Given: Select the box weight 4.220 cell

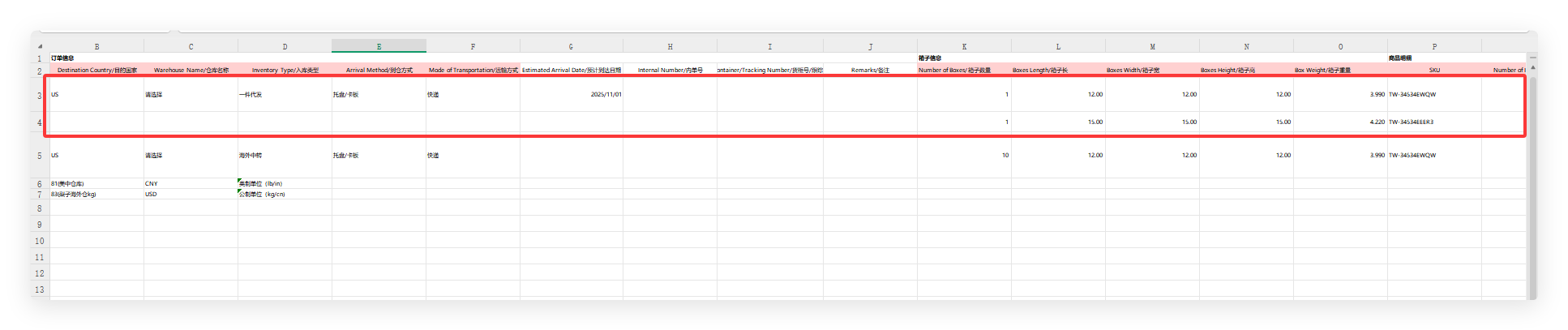Looking at the screenshot, I should coord(1339,122).
